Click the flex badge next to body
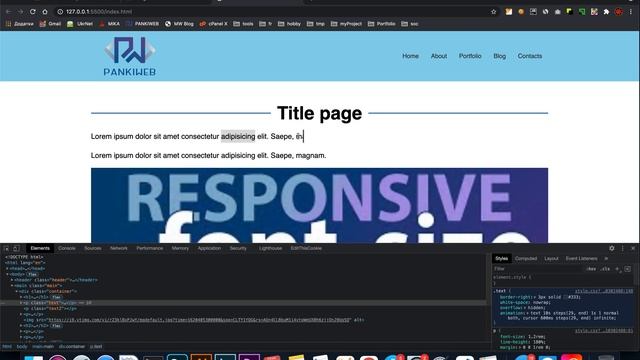Image resolution: width=640 pixels, height=360 pixels. [x=32, y=274]
